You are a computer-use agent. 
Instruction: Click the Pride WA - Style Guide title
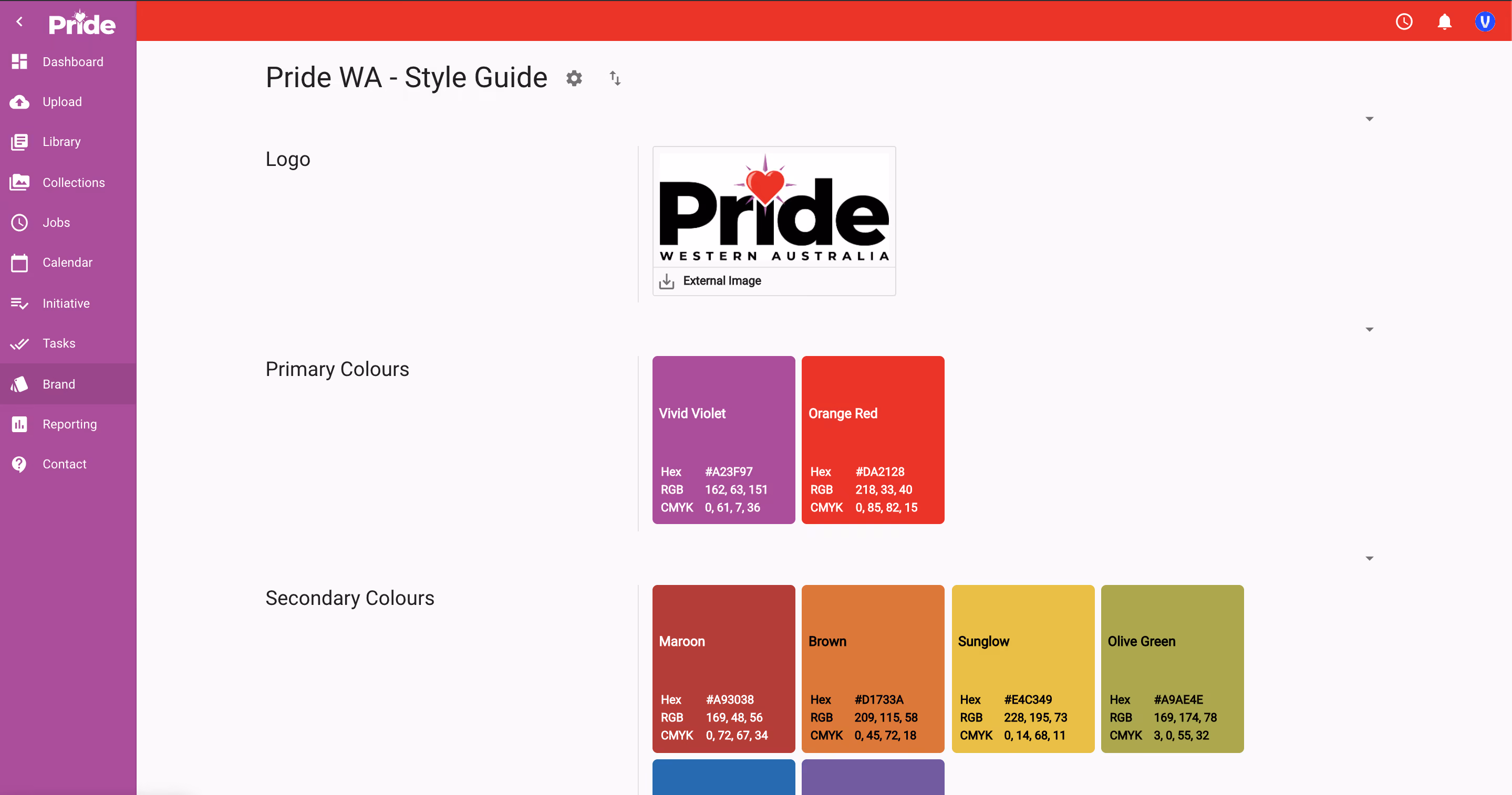(406, 77)
